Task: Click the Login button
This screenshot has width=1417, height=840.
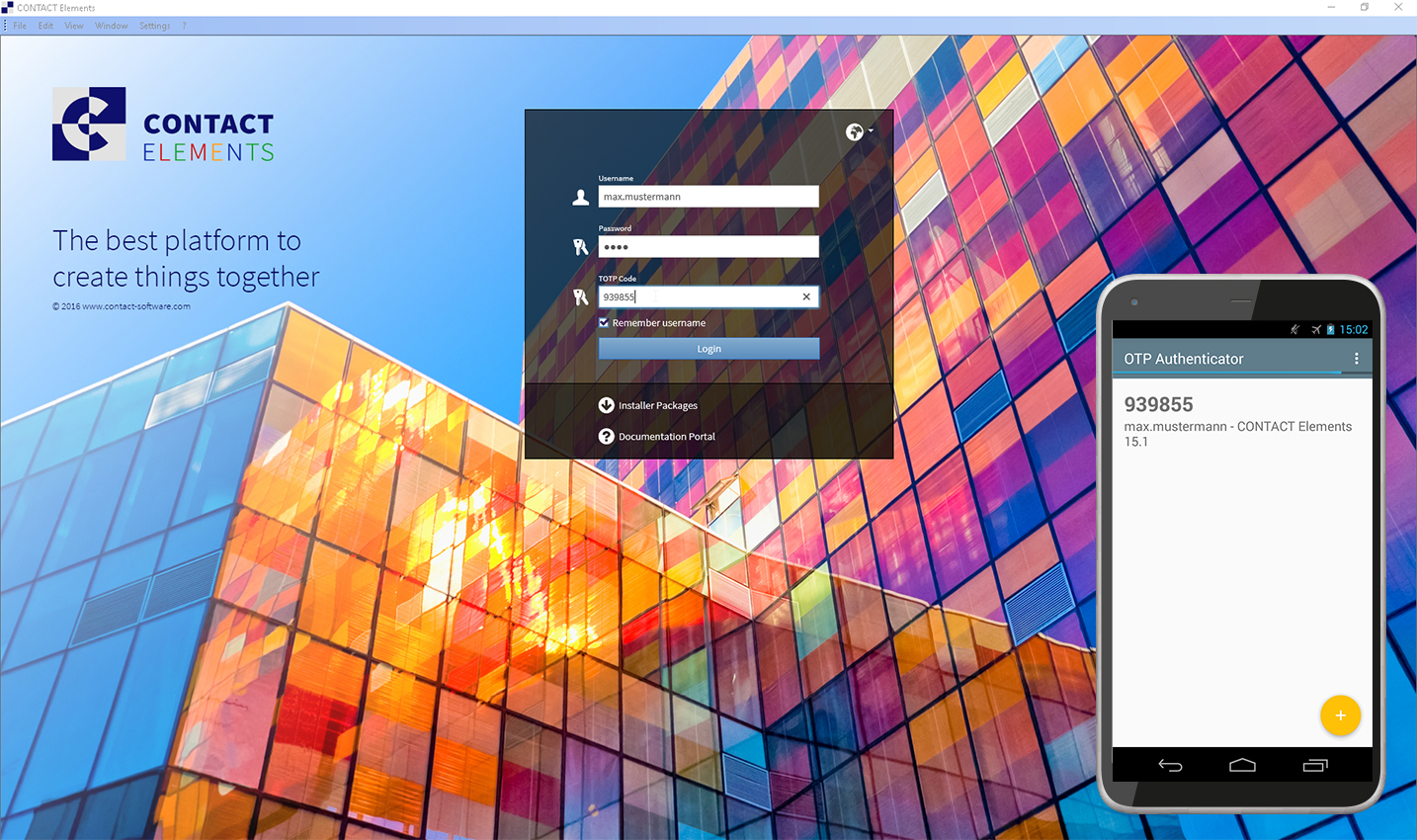Action: point(708,349)
